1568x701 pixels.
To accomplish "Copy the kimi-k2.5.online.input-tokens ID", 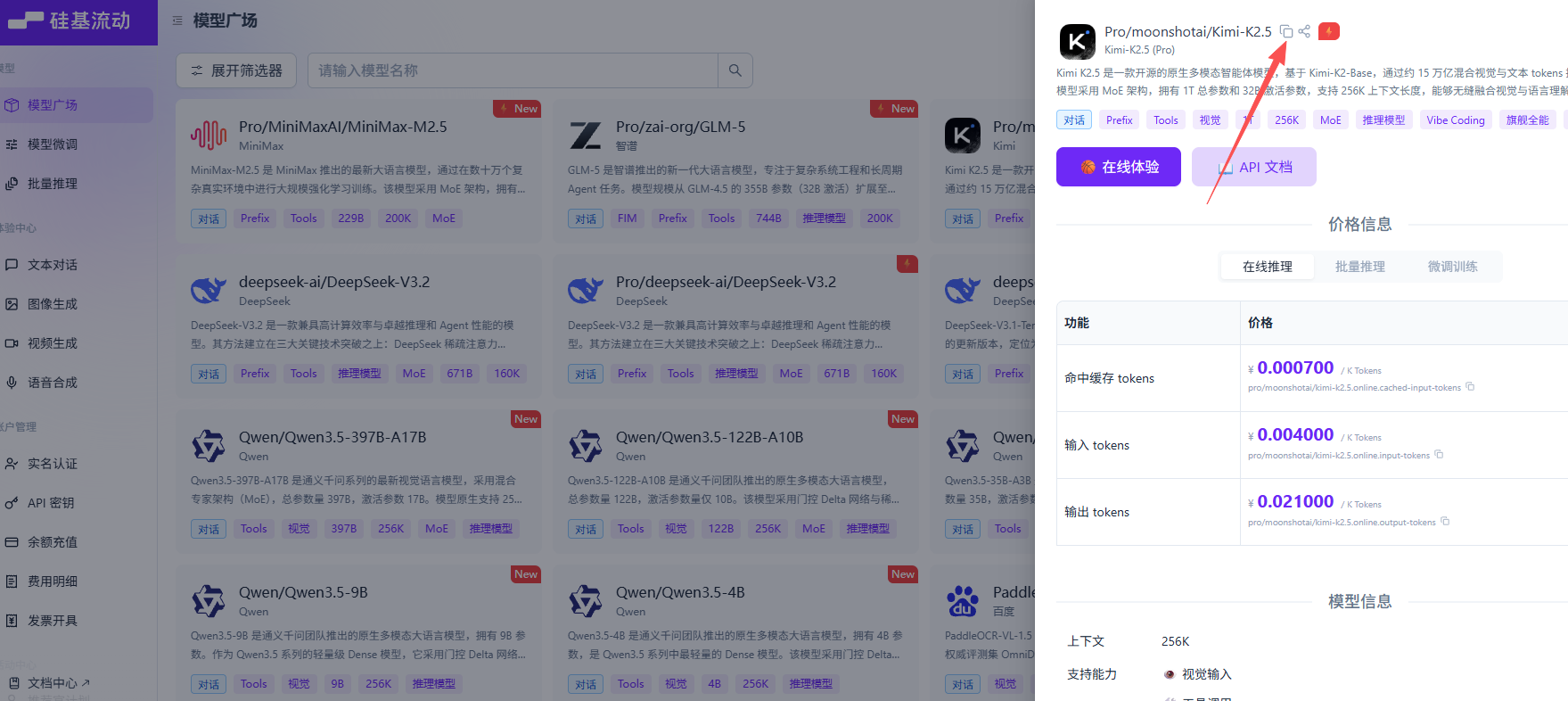I will [x=1439, y=455].
